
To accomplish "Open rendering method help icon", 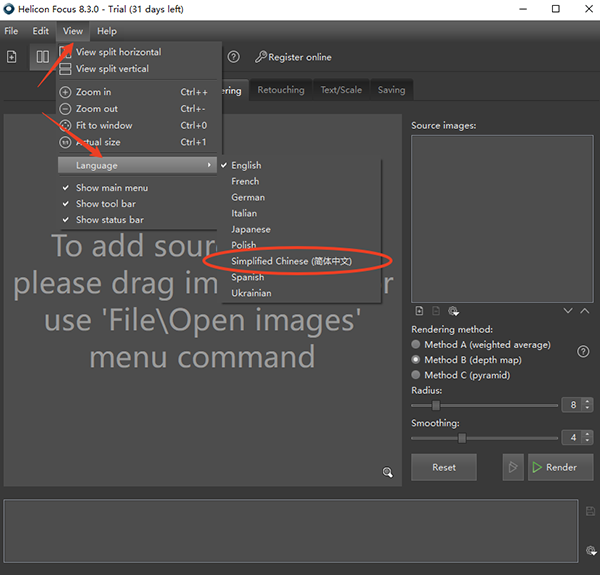I will click(x=583, y=351).
